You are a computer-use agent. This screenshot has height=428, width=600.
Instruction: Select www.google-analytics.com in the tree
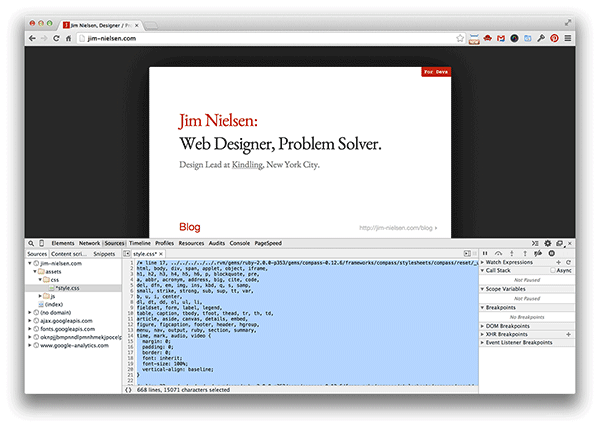74,345
